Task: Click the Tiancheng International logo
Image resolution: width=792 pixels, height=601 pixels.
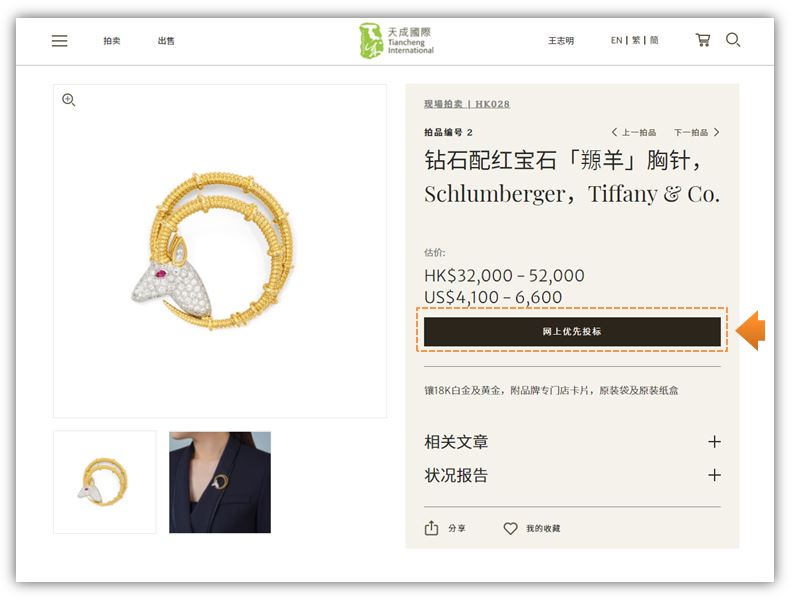Action: (x=397, y=40)
